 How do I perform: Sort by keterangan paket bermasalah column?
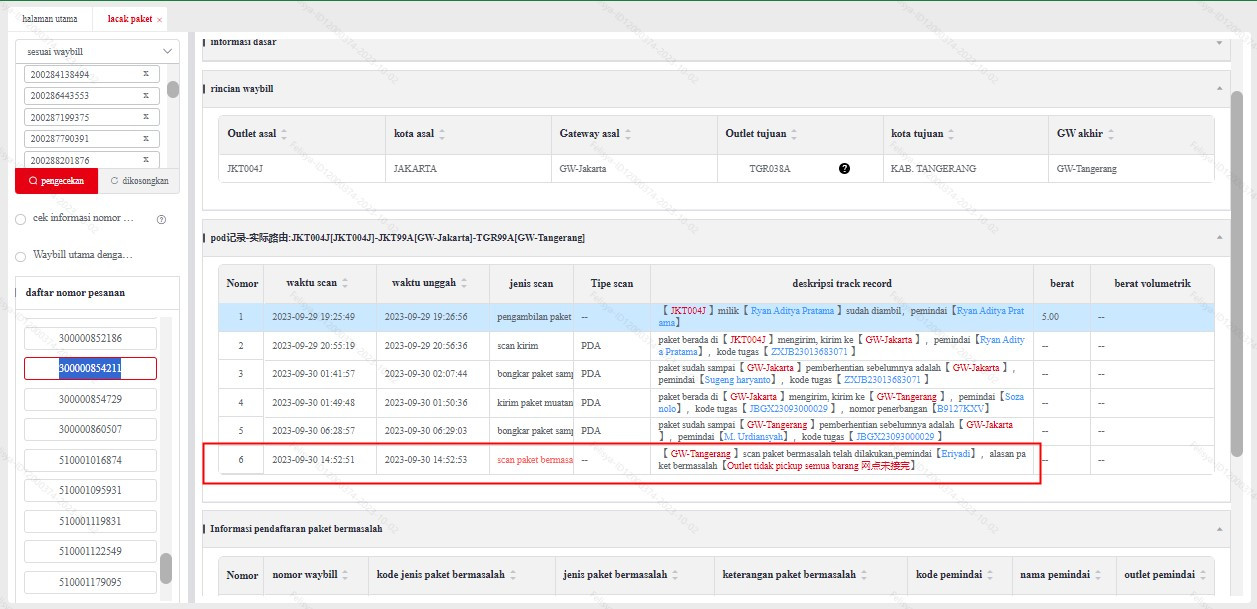pos(865,576)
